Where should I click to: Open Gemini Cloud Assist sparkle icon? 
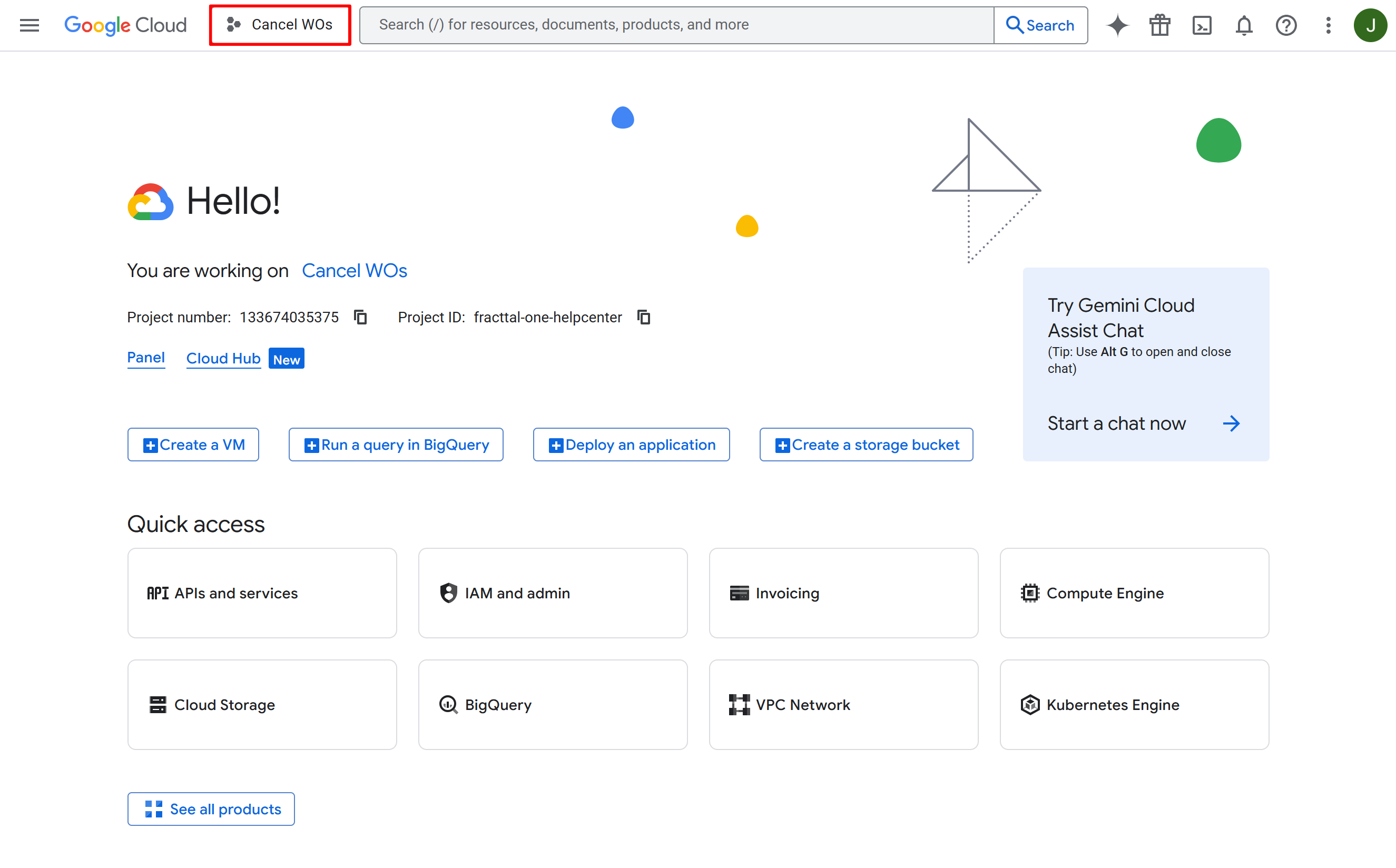[1117, 25]
